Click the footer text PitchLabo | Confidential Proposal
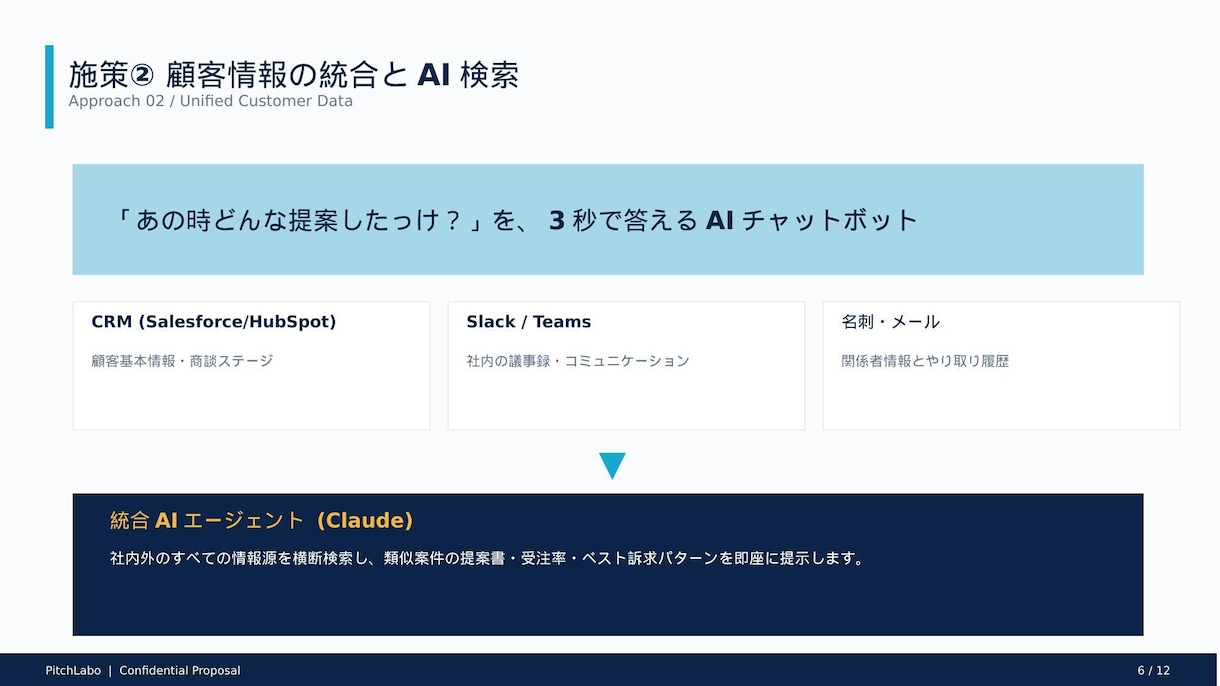1220x686 pixels. [143, 671]
